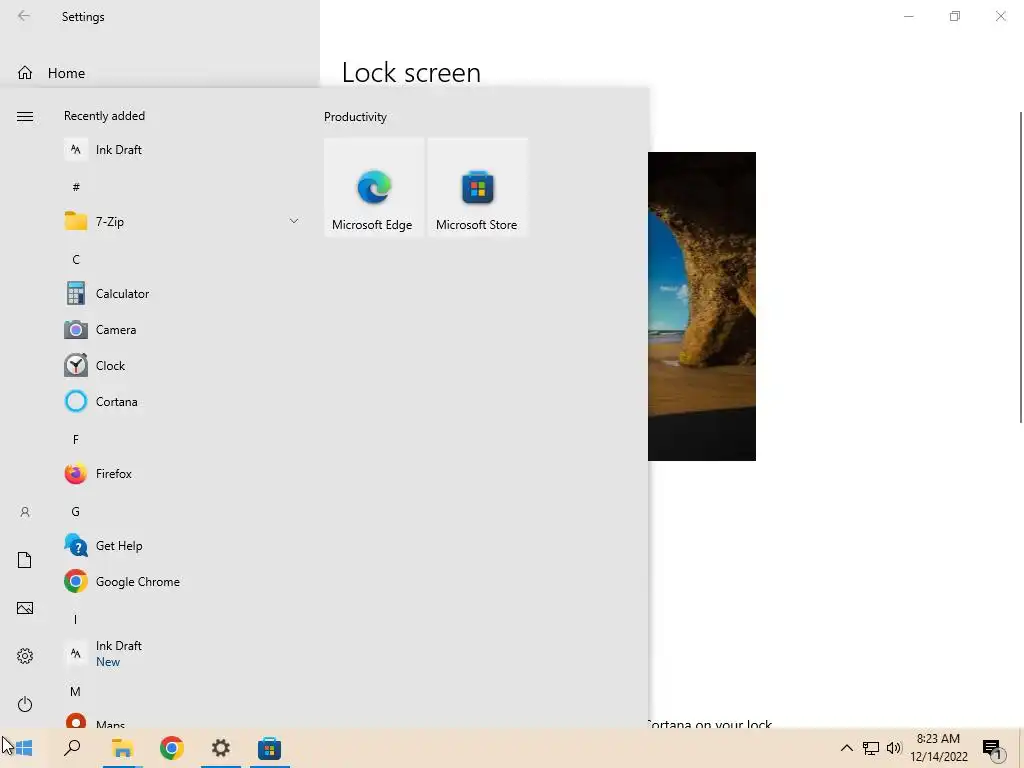The width and height of the screenshot is (1024, 768).
Task: Open Pictures from the Start sidebar
Action: [x=25, y=608]
